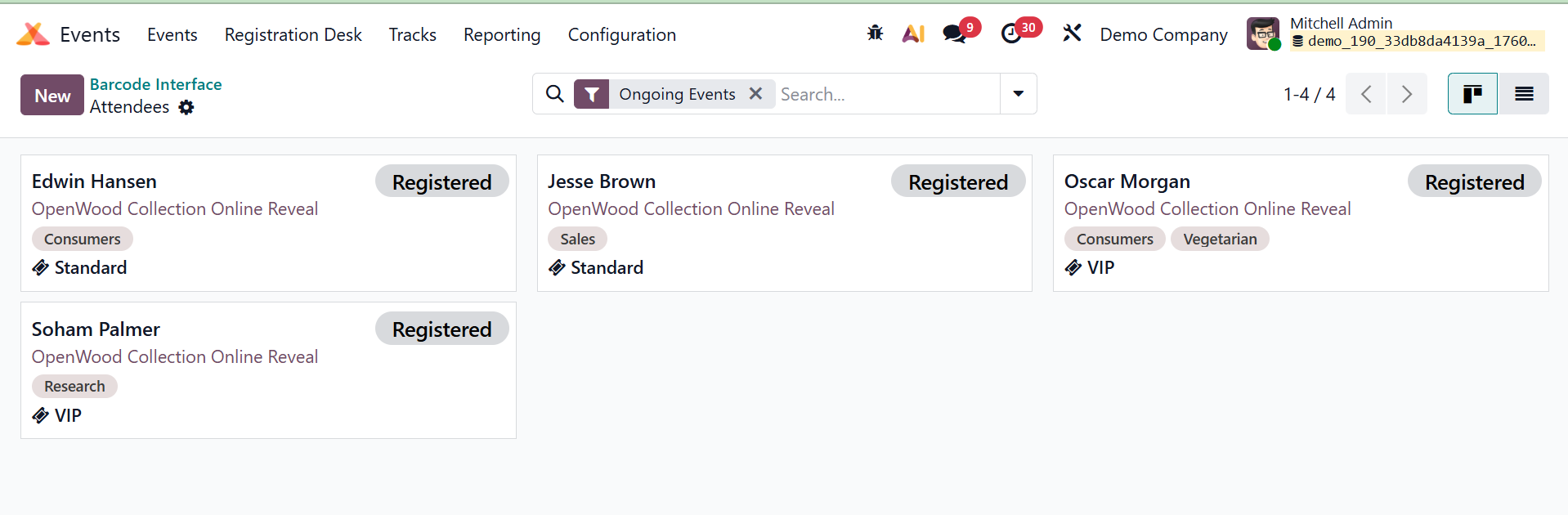
Task: Remove the Ongoing Events filter
Action: tap(756, 94)
